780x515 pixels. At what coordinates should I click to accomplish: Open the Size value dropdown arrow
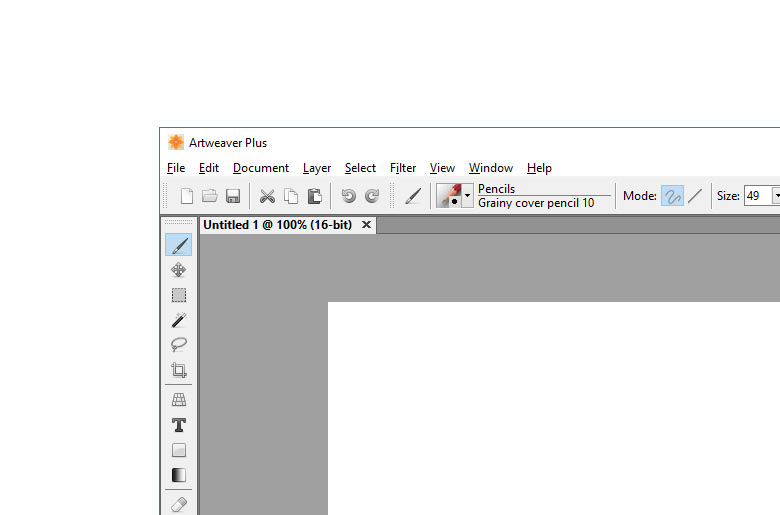tap(776, 196)
